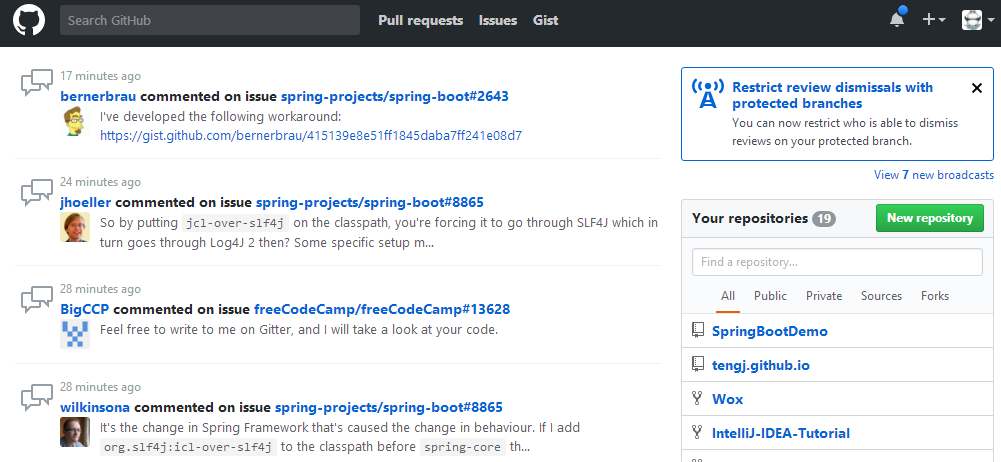Click the broadcast tower icon

click(x=708, y=94)
